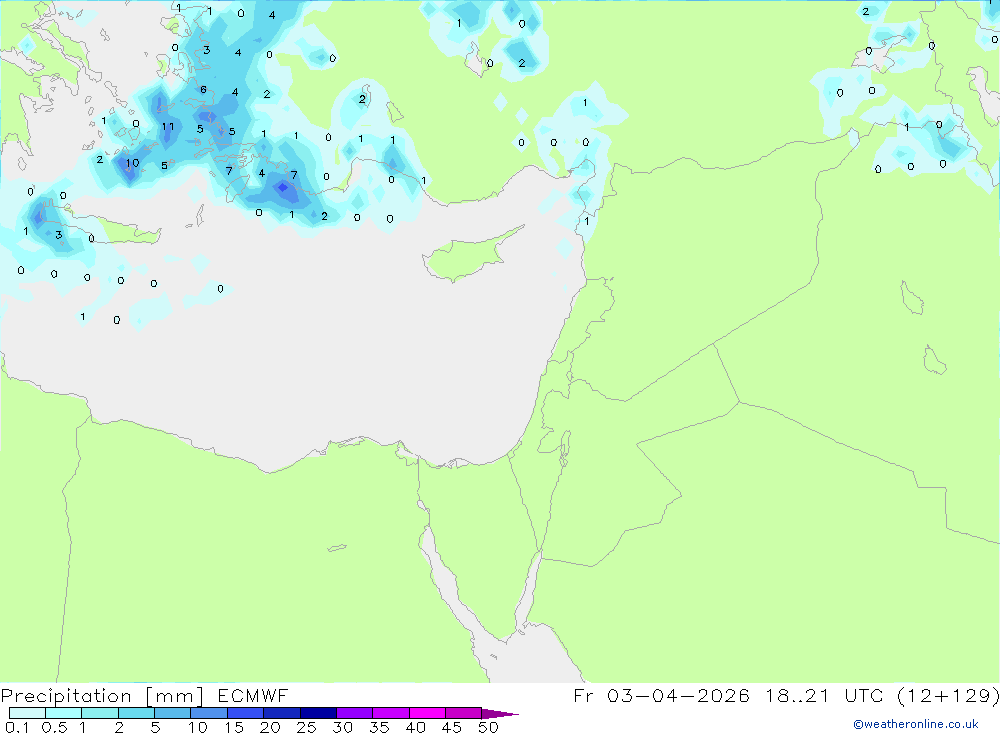
Task: Click the 15–20 mm blue legend swatch
Action: [x=245, y=713]
